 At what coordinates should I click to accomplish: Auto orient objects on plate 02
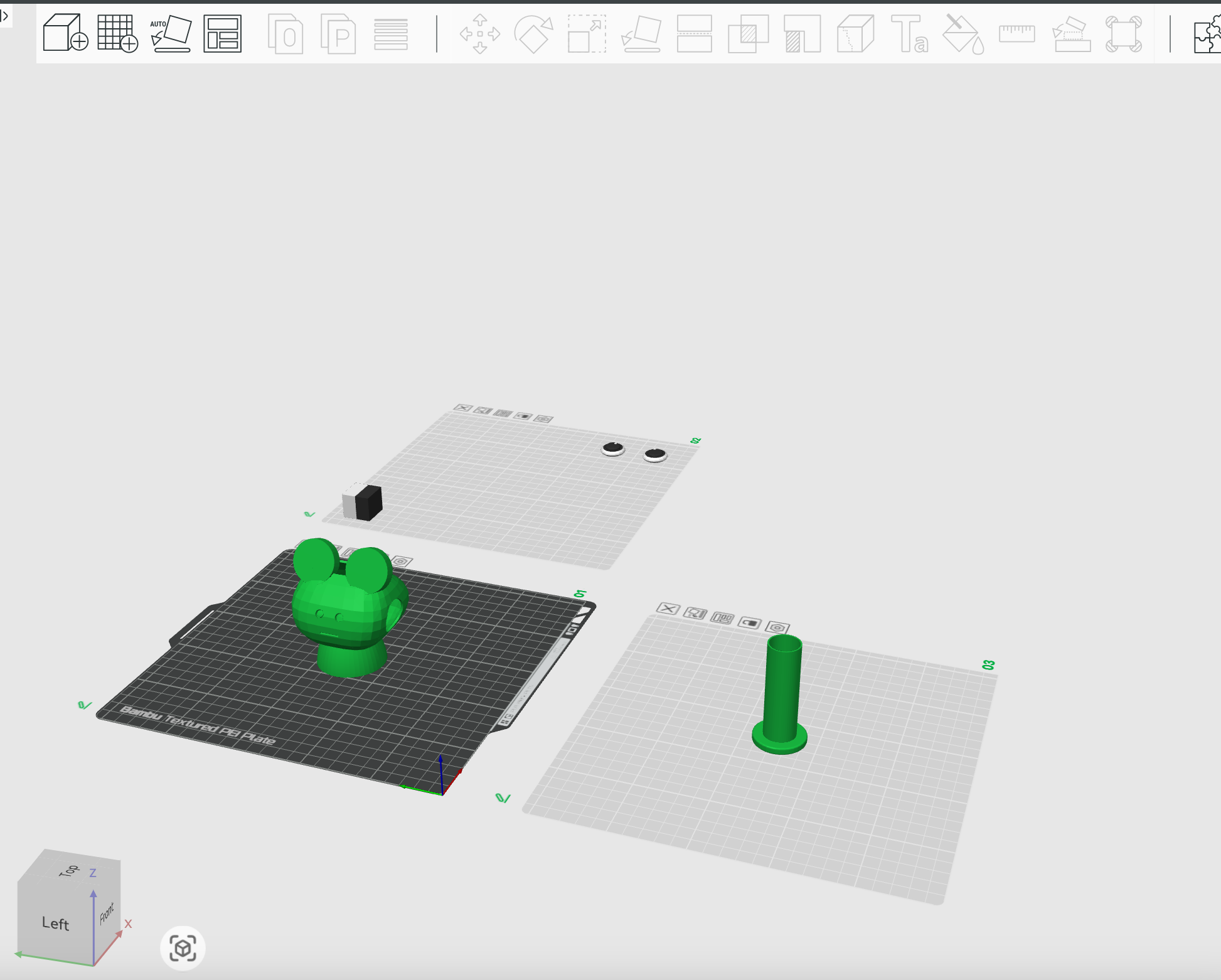483,410
